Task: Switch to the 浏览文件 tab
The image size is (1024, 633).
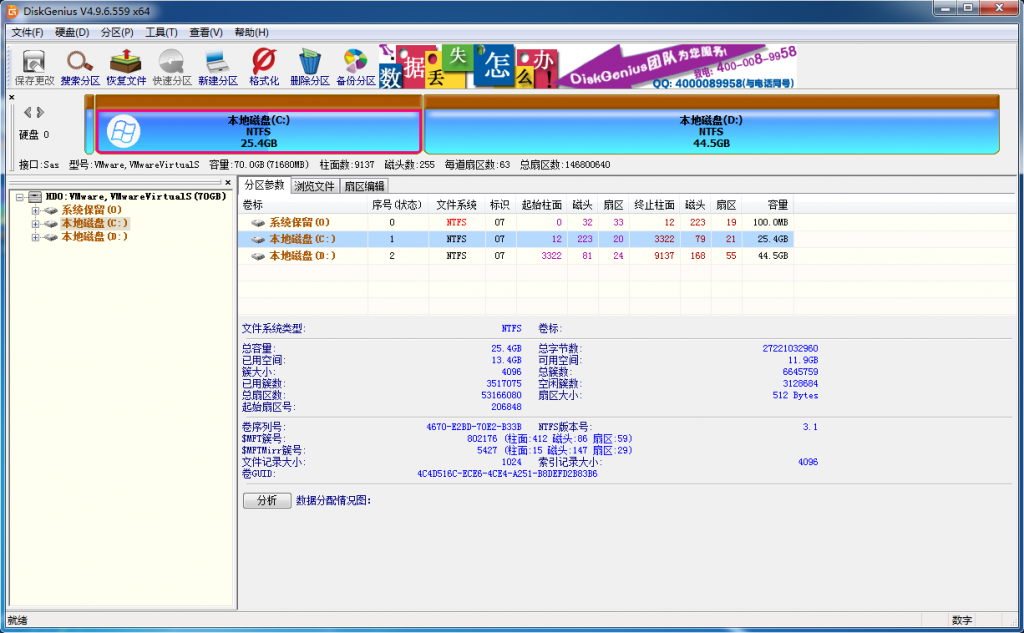Action: 314,186
